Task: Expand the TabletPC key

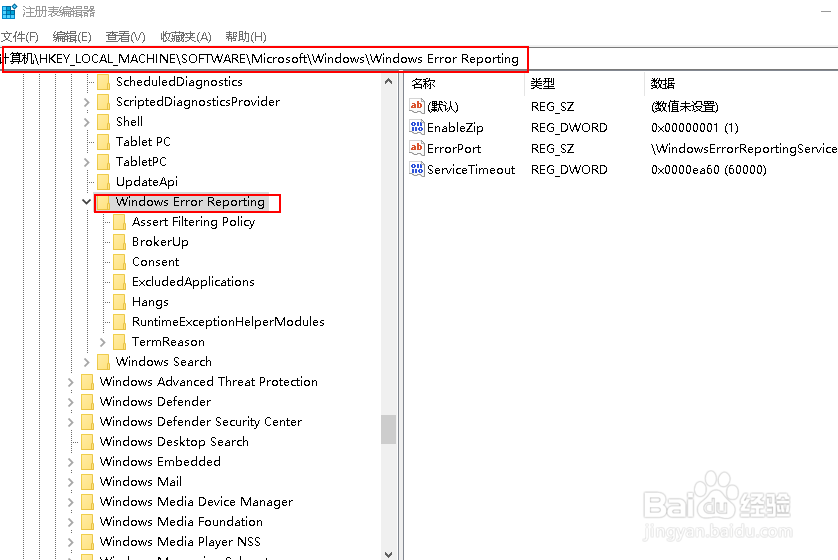Action: 87,162
